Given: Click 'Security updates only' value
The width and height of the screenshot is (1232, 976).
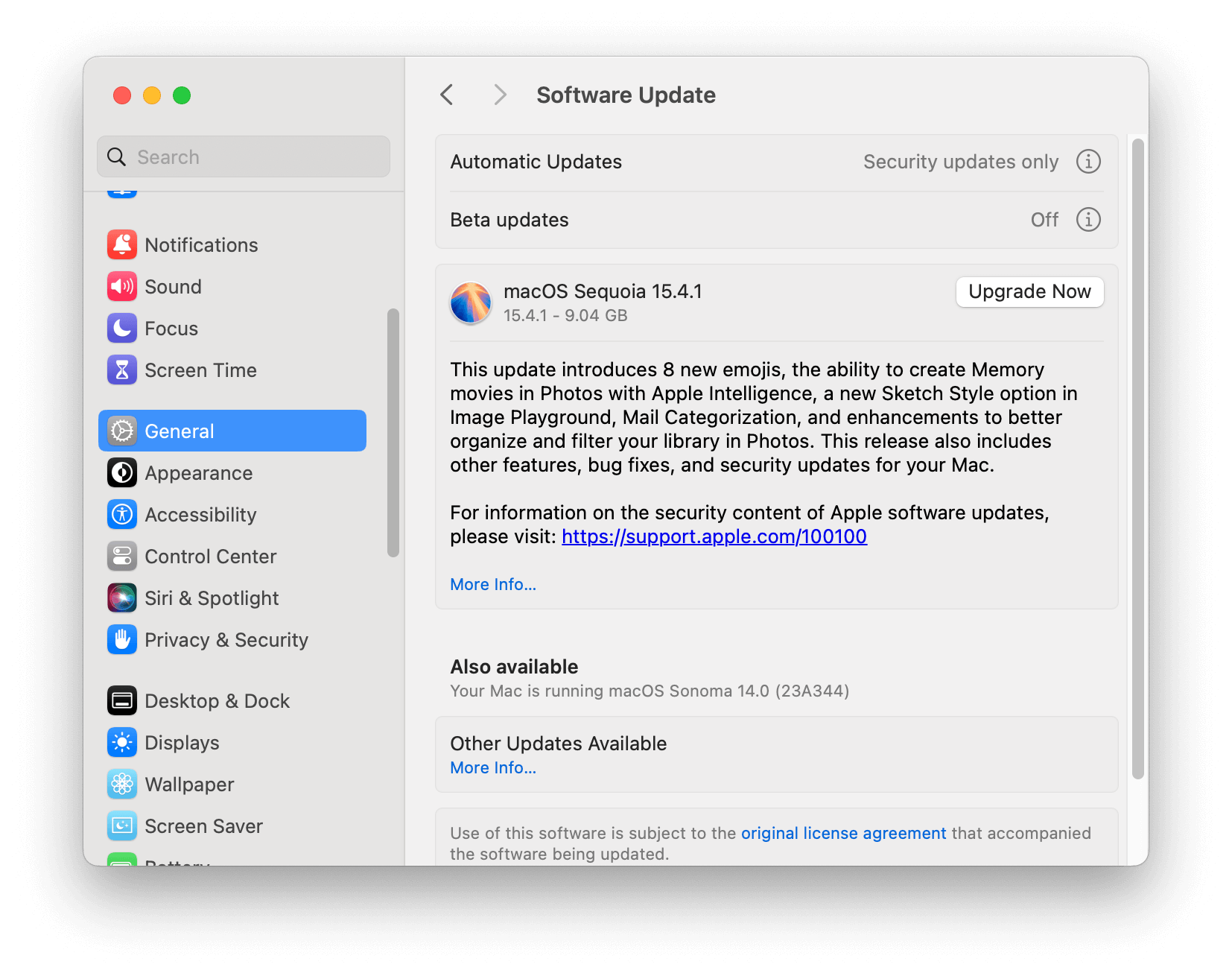Looking at the screenshot, I should tap(961, 162).
